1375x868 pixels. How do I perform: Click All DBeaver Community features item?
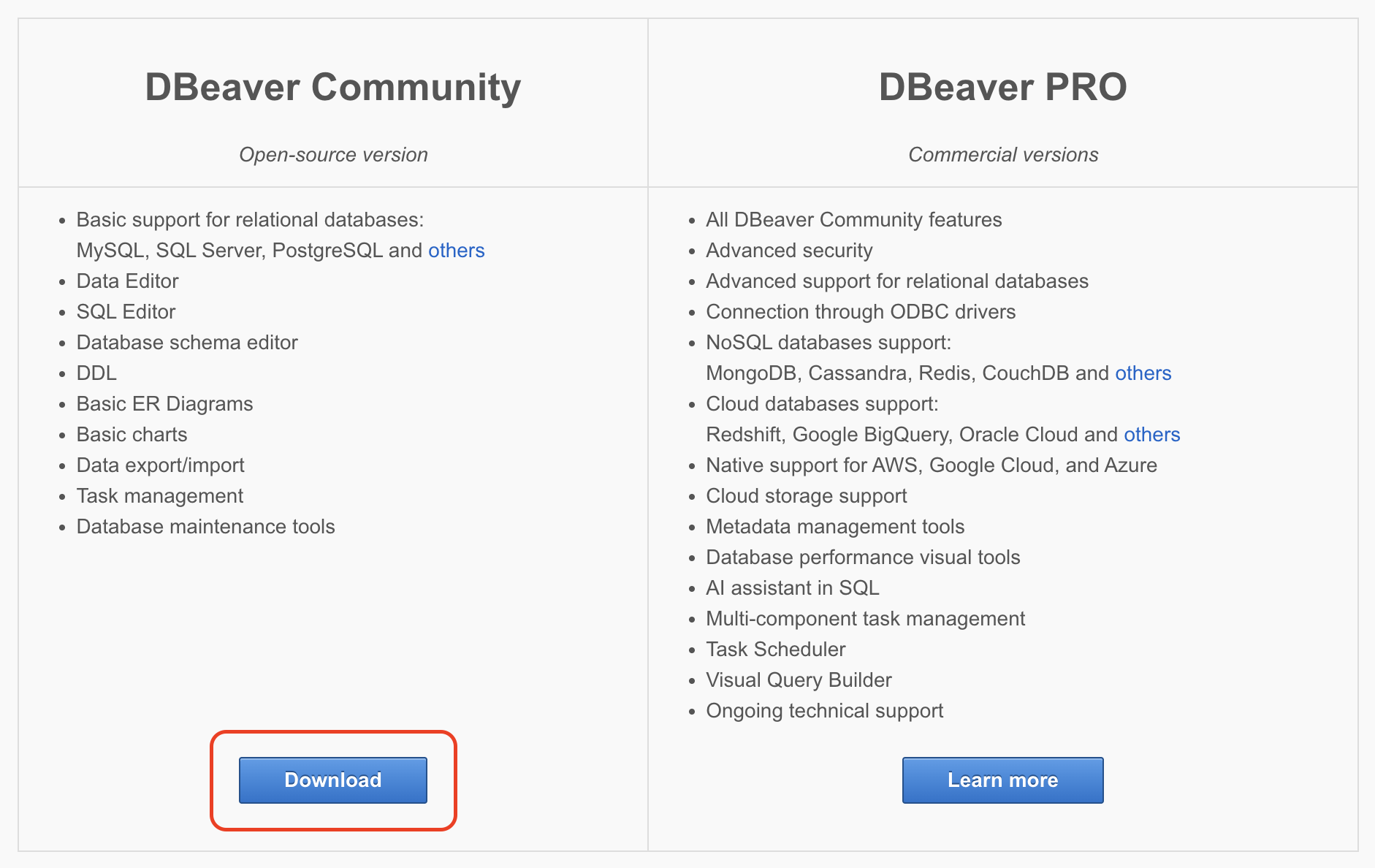click(853, 220)
